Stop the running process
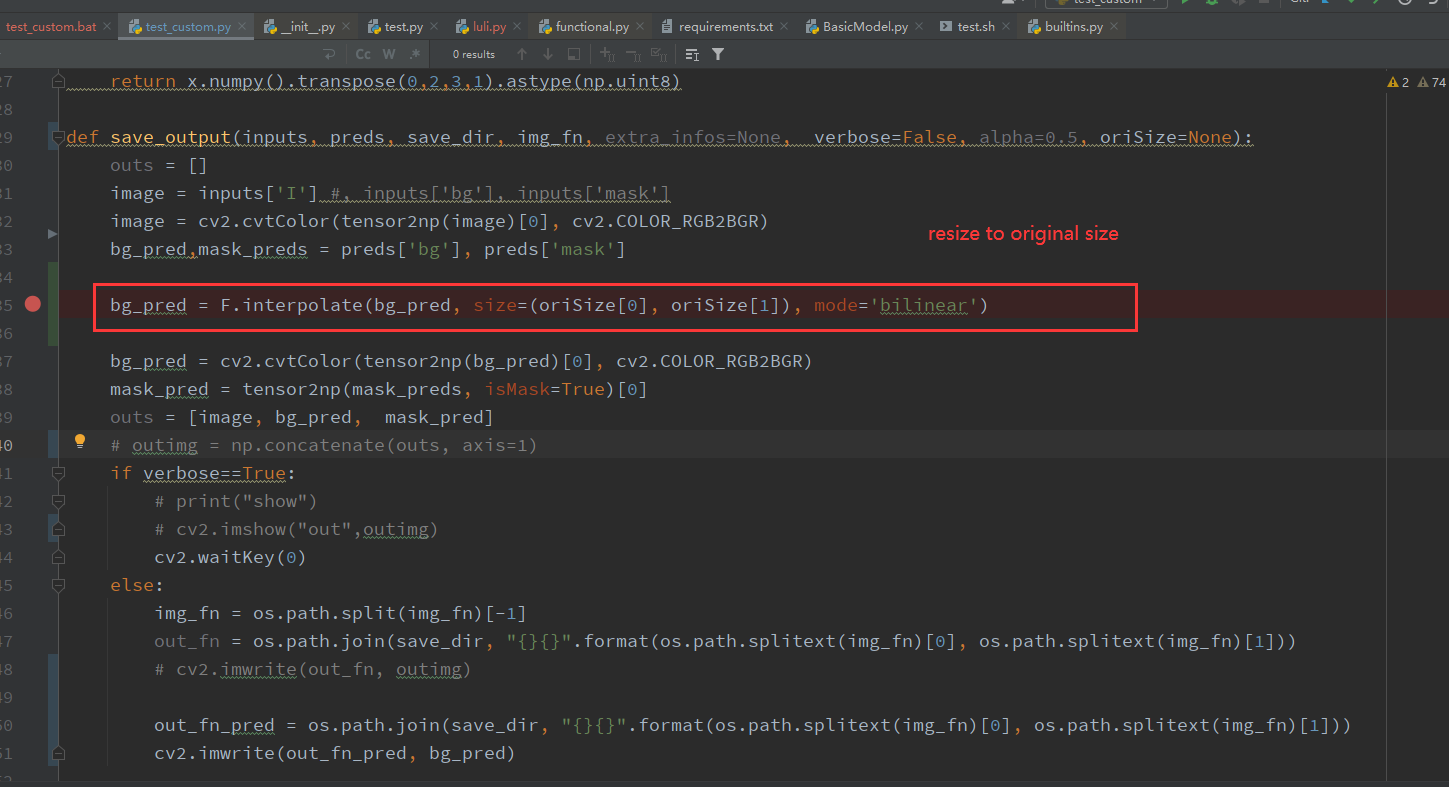Screen dimensions: 1449x787 pos(1262,4)
